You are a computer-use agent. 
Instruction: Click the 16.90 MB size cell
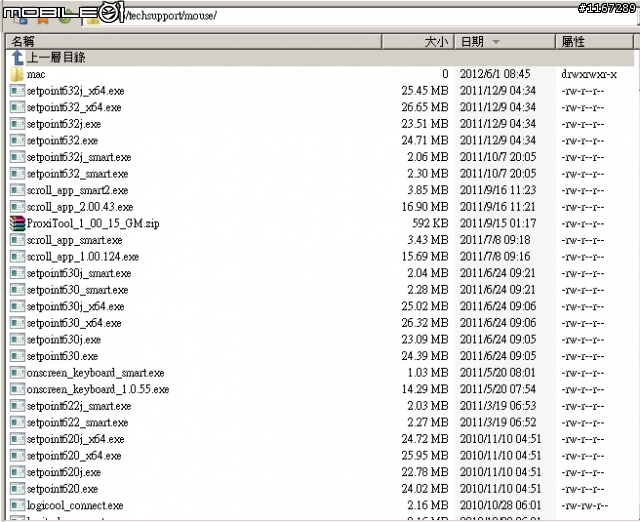(425, 207)
